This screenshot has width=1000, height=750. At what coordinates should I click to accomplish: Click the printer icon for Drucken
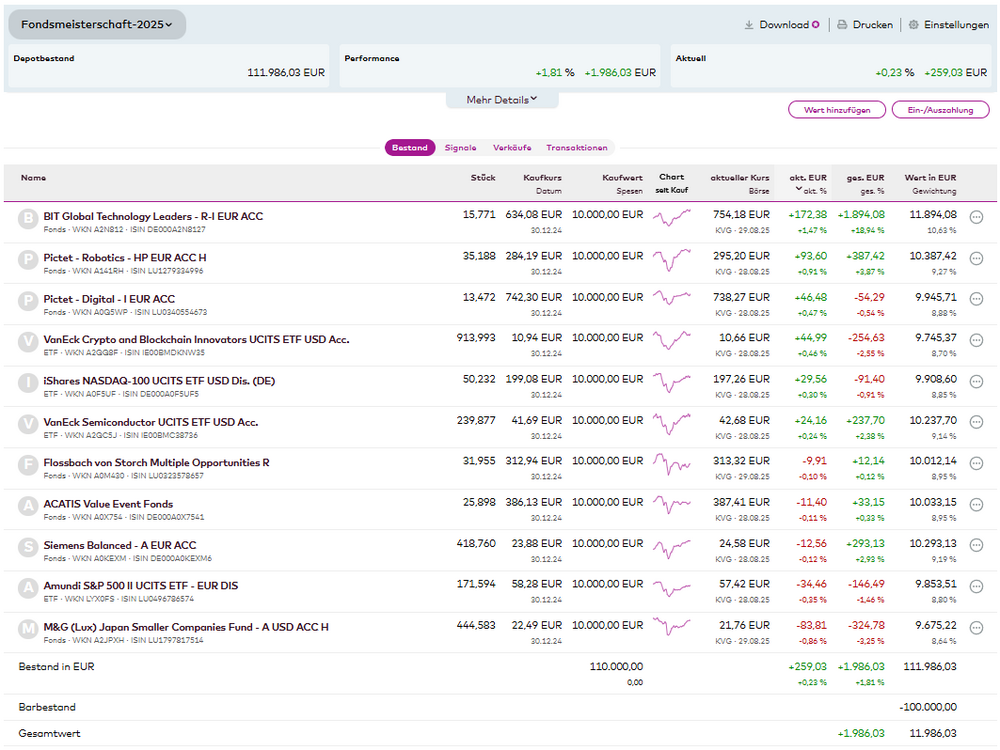pos(843,25)
